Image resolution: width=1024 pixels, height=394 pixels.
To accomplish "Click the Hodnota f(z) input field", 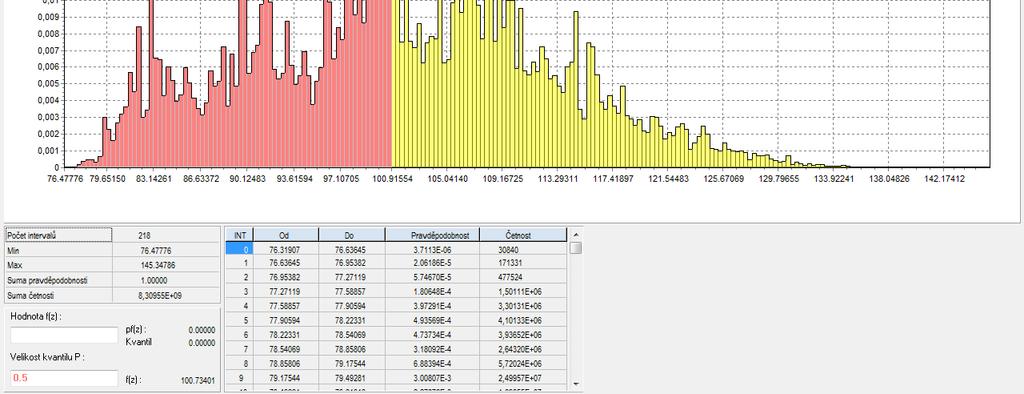I will [x=64, y=335].
